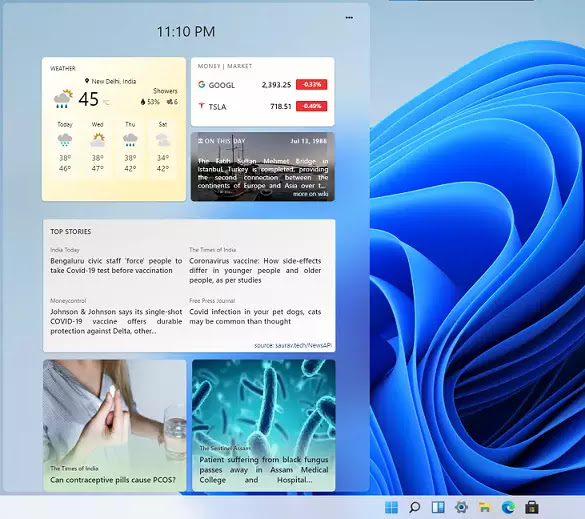The image size is (585, 519).
Task: Open Microsoft Edge from taskbar
Action: point(508,507)
